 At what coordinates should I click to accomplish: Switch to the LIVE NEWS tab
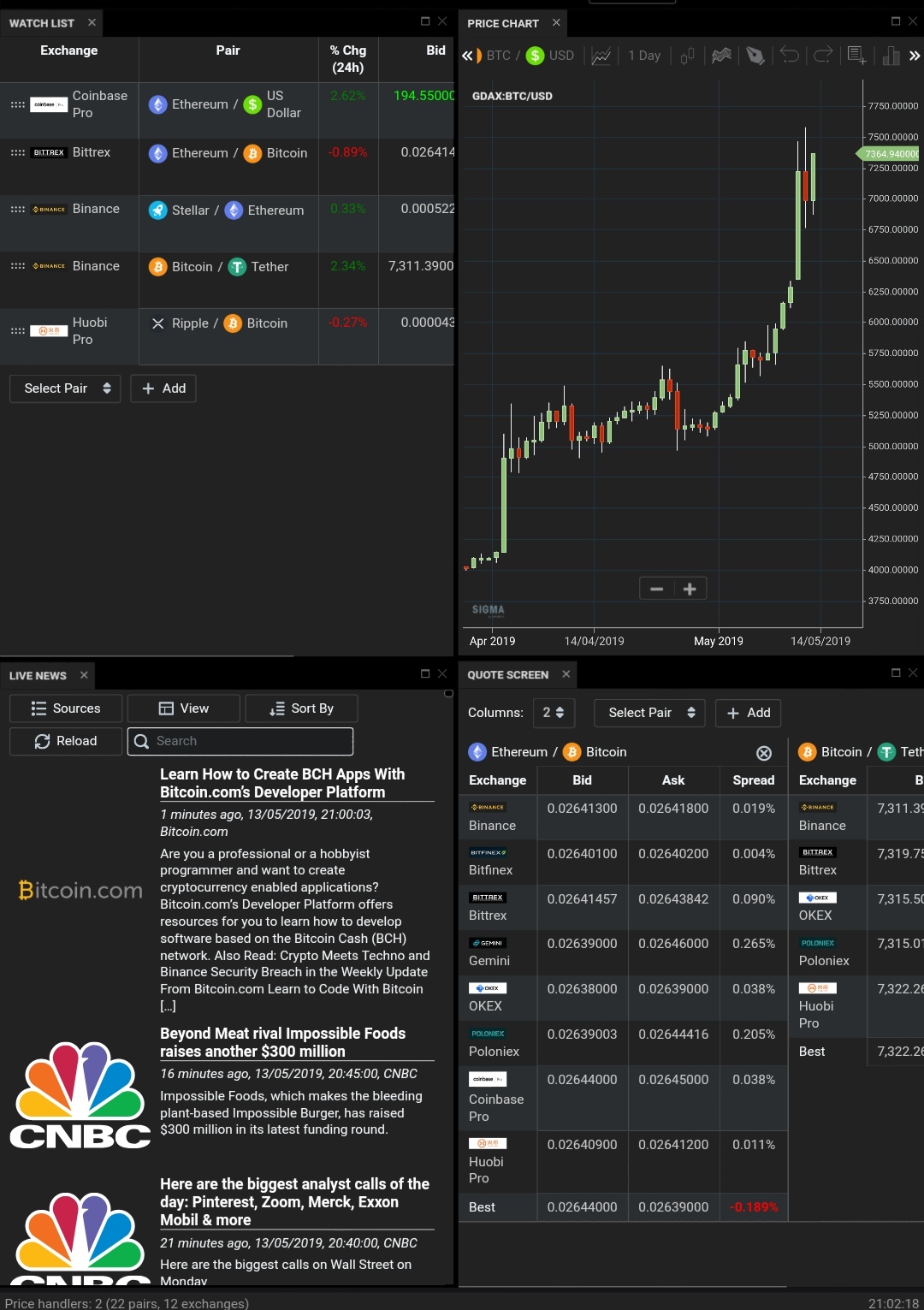(x=38, y=675)
